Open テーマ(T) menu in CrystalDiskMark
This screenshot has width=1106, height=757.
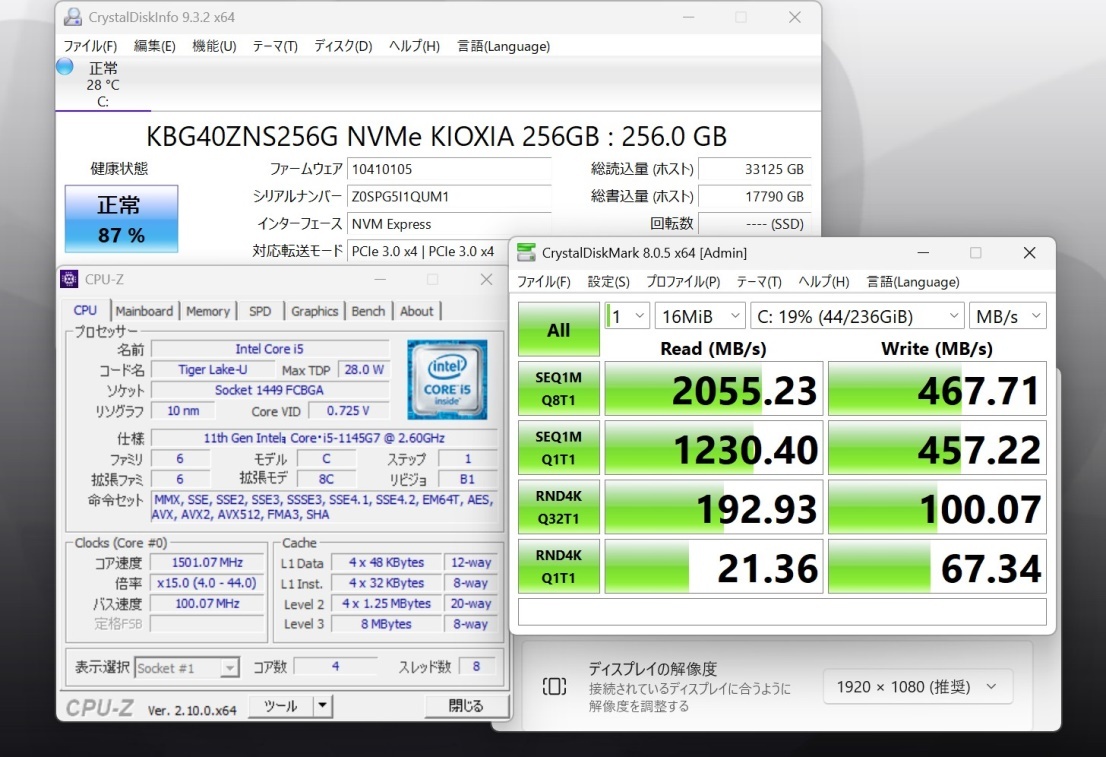point(759,282)
